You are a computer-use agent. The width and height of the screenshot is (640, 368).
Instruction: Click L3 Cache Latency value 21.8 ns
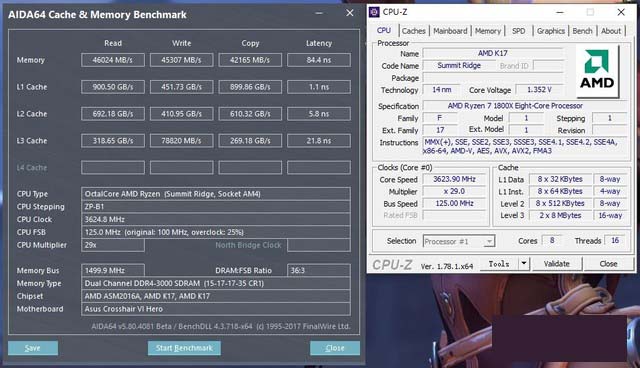319,141
